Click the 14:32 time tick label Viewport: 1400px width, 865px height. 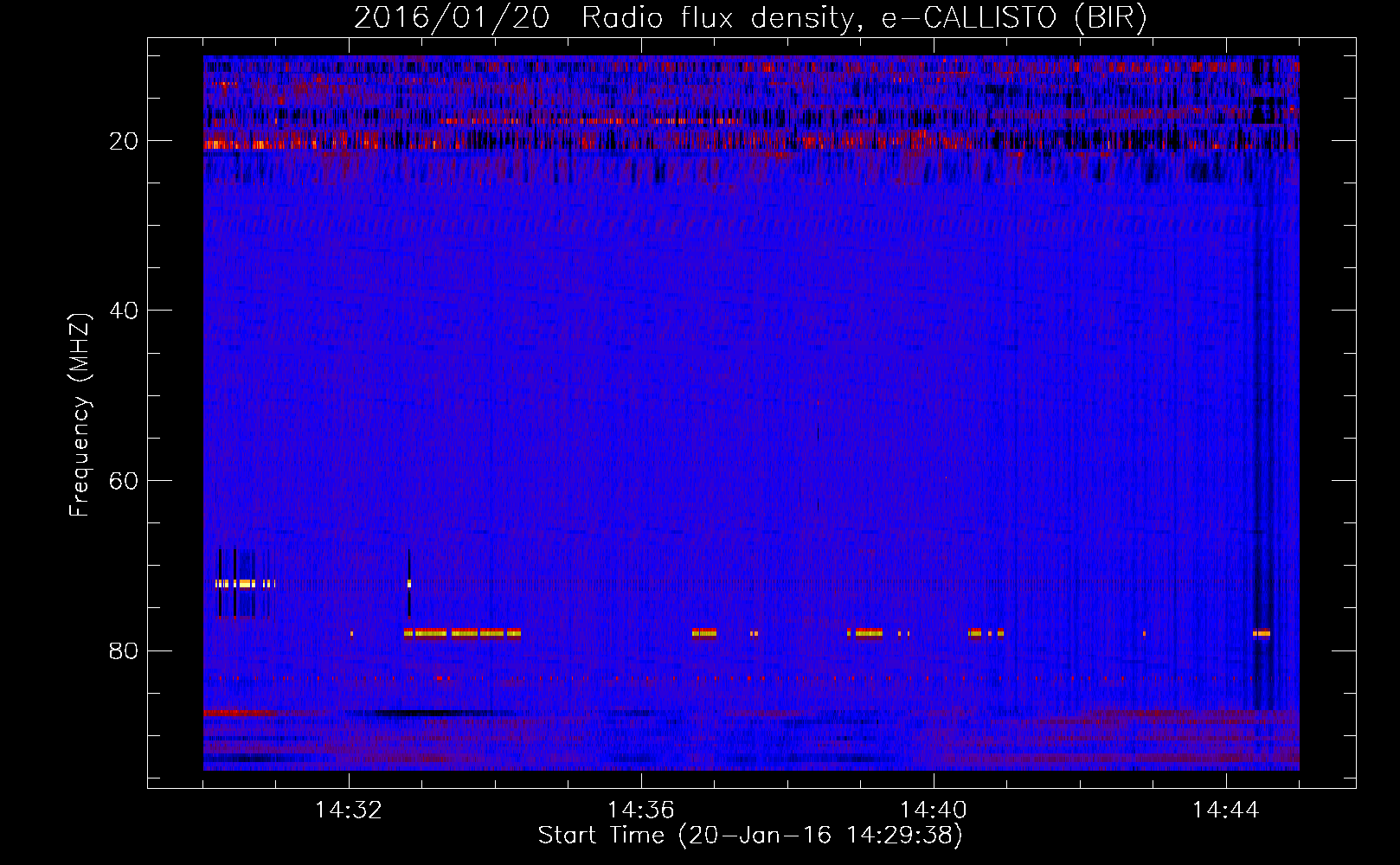point(348,811)
